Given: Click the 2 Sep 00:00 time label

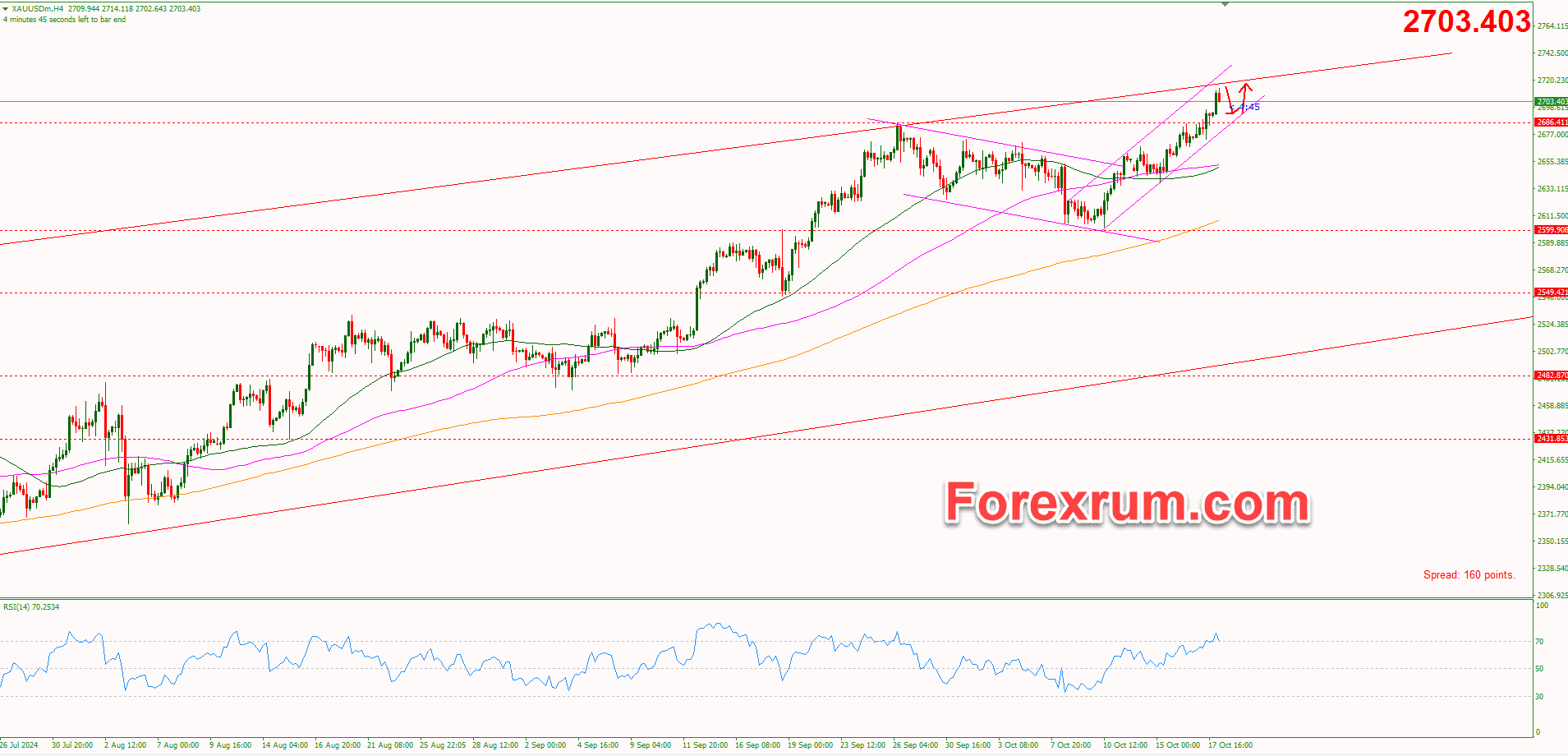Looking at the screenshot, I should click(x=545, y=745).
